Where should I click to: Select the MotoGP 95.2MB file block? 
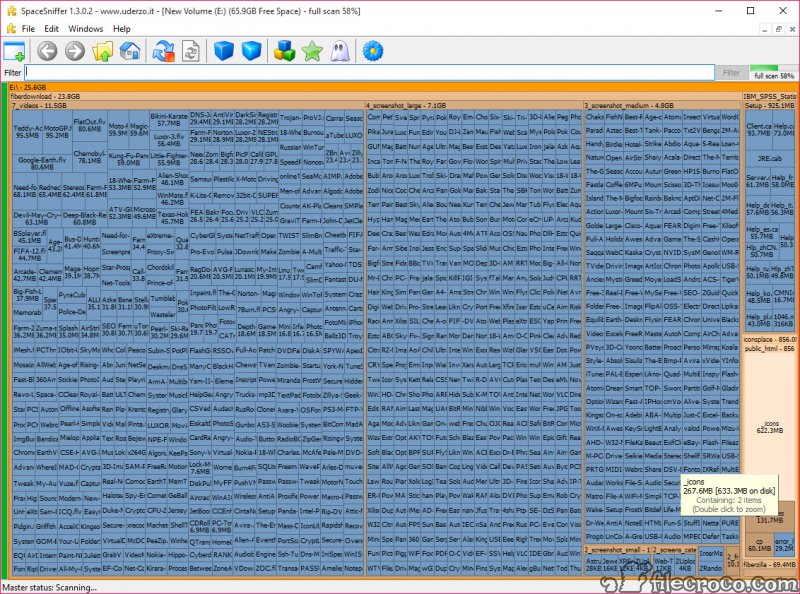pyautogui.click(x=57, y=132)
